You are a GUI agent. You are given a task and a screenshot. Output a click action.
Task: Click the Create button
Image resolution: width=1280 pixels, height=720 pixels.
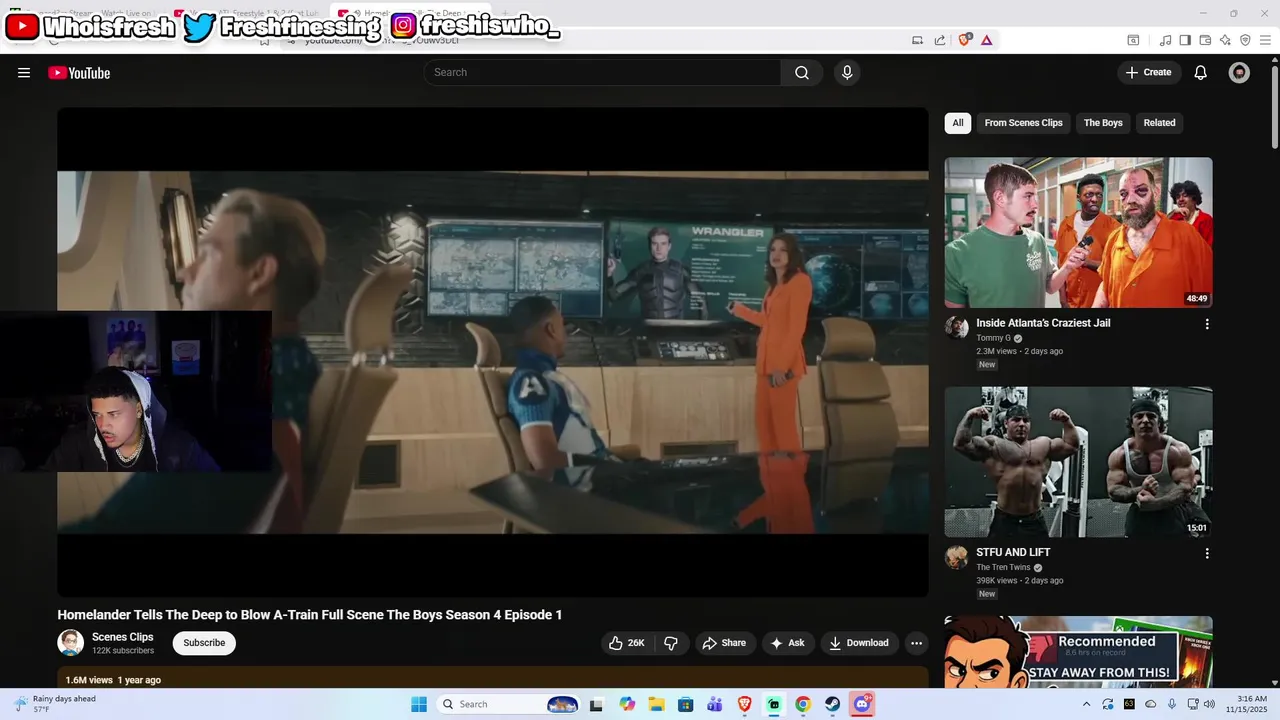pos(1149,72)
